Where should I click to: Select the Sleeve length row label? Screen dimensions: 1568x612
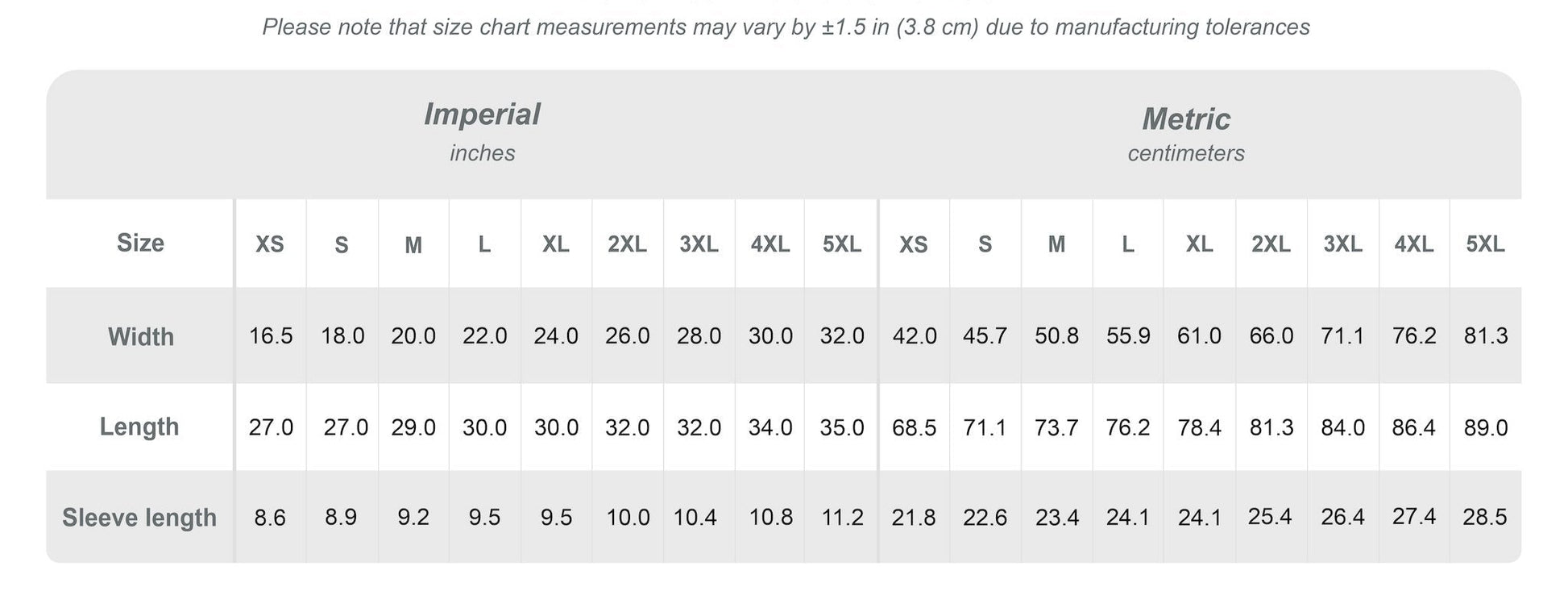pos(139,518)
